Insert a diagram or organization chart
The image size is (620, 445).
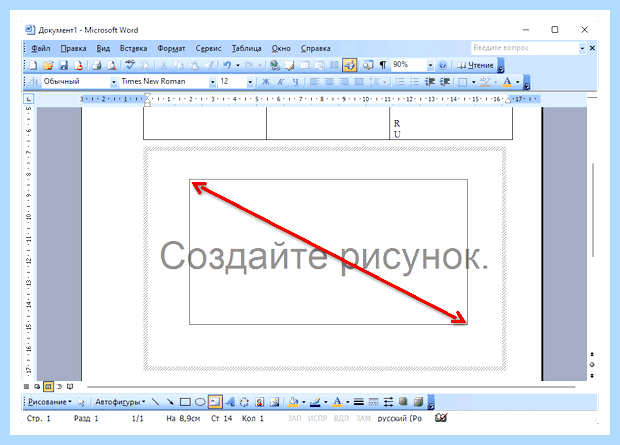pos(244,402)
